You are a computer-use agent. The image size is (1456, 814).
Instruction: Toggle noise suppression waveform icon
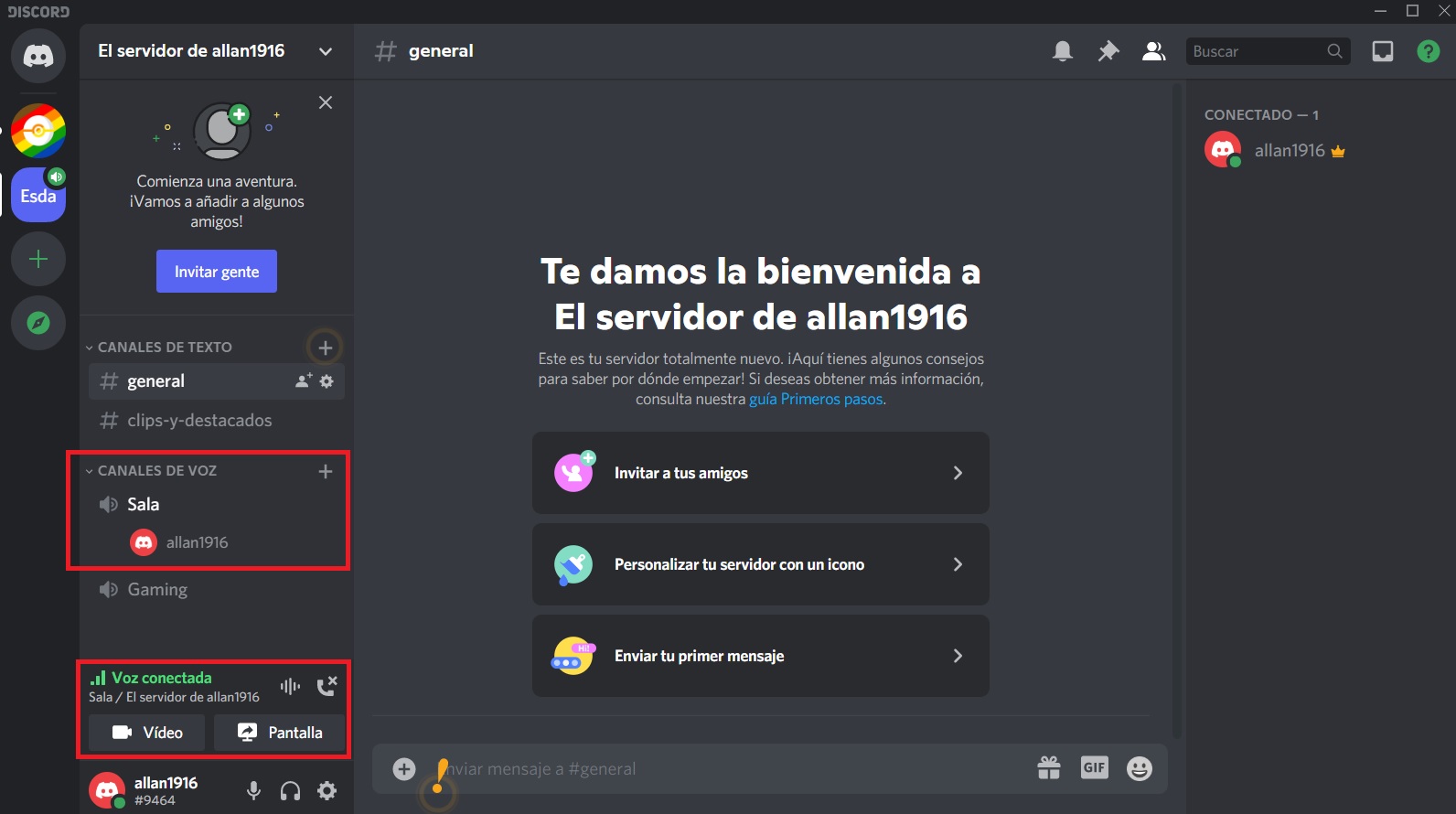tap(291, 686)
